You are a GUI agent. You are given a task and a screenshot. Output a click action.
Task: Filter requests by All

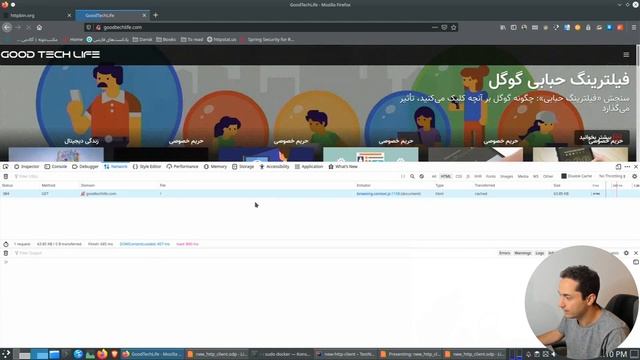[x=434, y=176]
